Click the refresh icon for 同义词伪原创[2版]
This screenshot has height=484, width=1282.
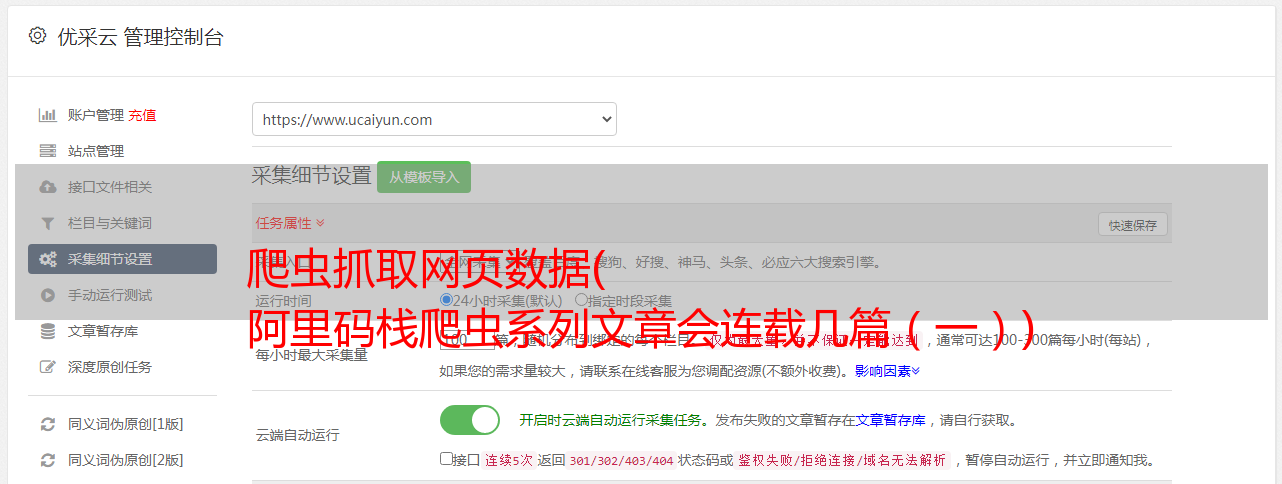coord(47,460)
